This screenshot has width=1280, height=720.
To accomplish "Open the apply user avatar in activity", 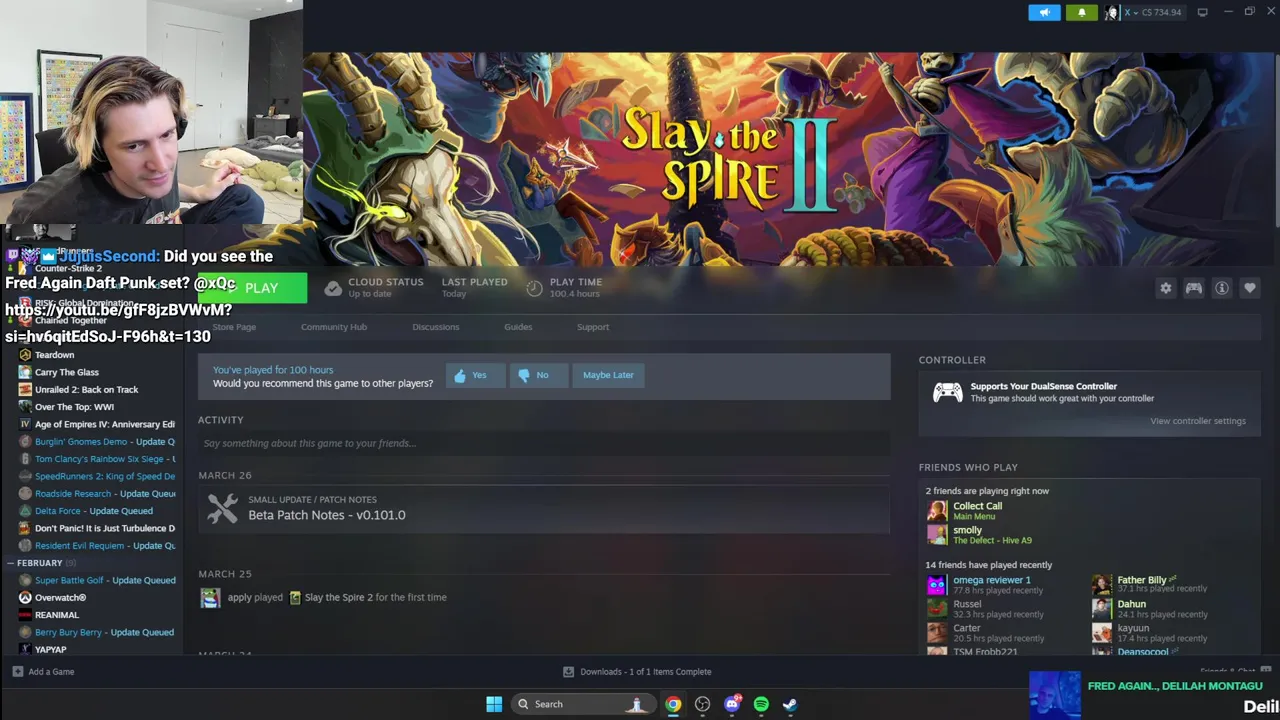I will click(210, 597).
